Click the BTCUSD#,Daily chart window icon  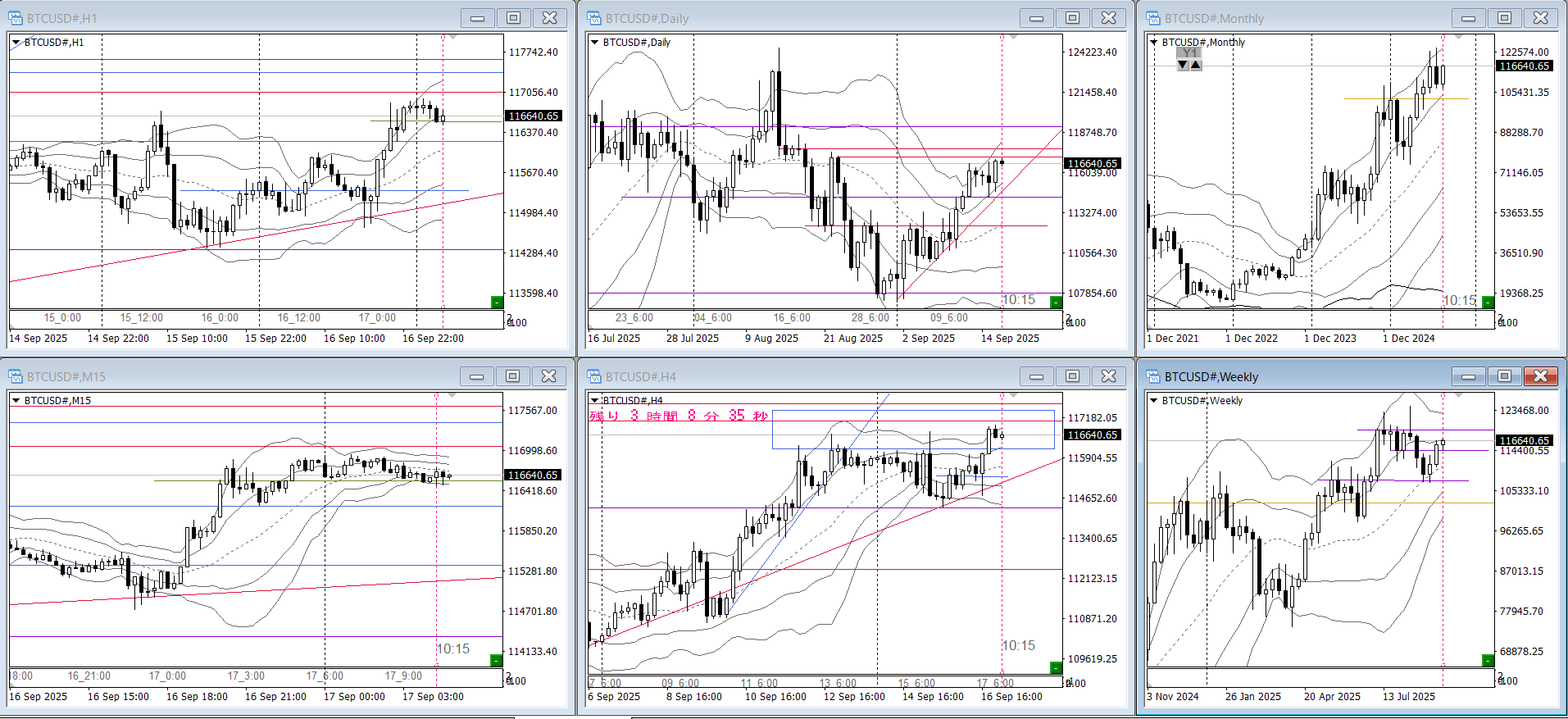(594, 18)
